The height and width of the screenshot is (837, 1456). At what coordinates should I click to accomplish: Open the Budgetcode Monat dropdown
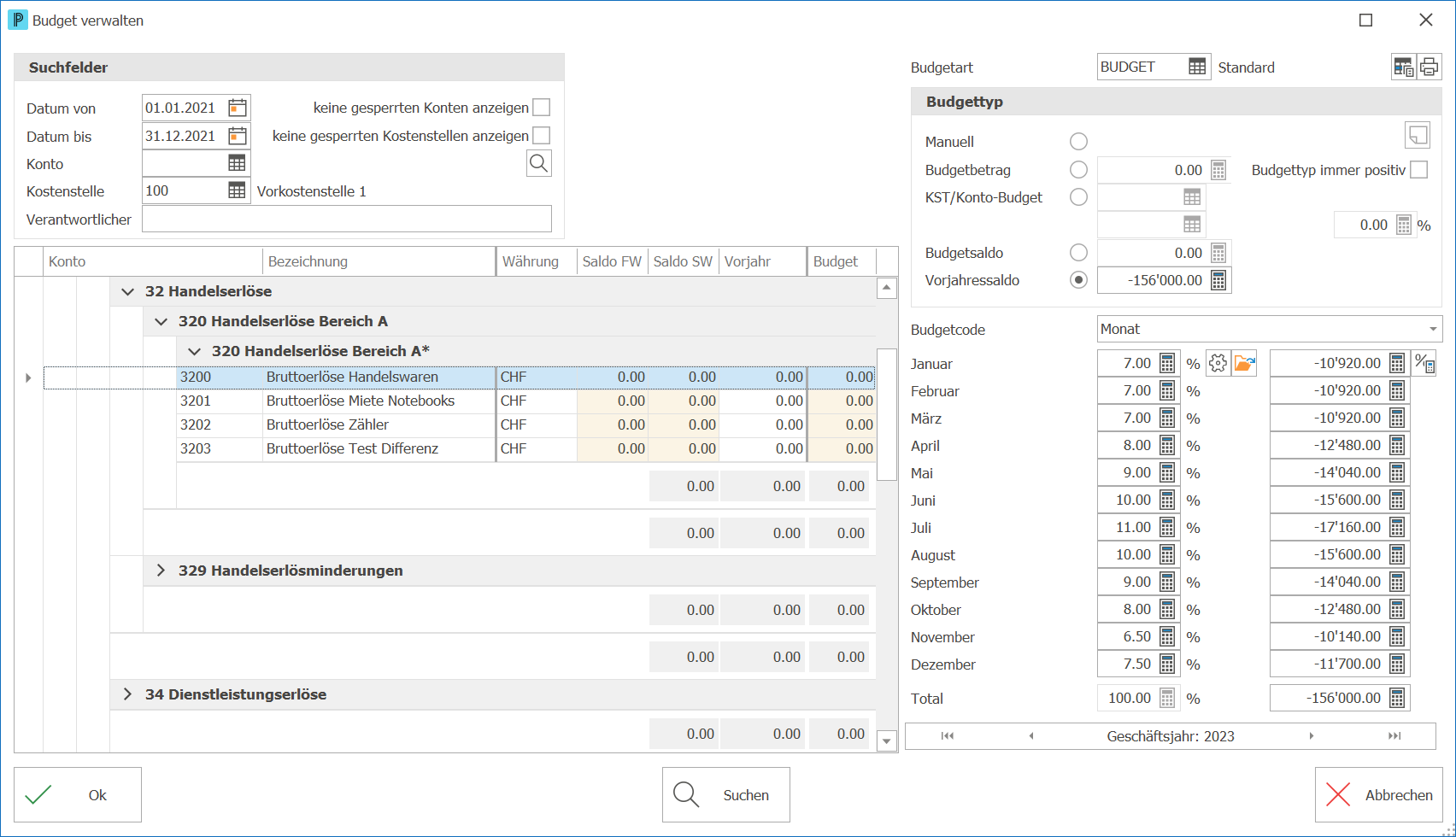(x=1432, y=329)
